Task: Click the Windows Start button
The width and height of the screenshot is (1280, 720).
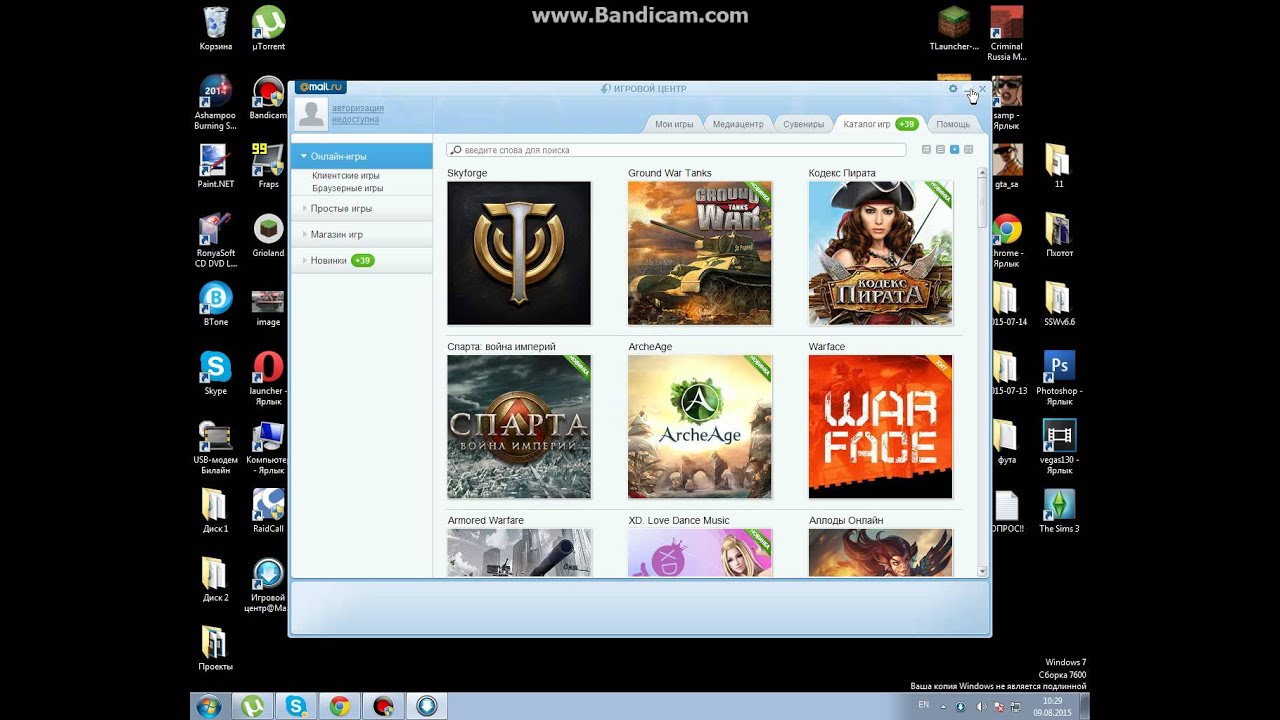Action: 209,706
